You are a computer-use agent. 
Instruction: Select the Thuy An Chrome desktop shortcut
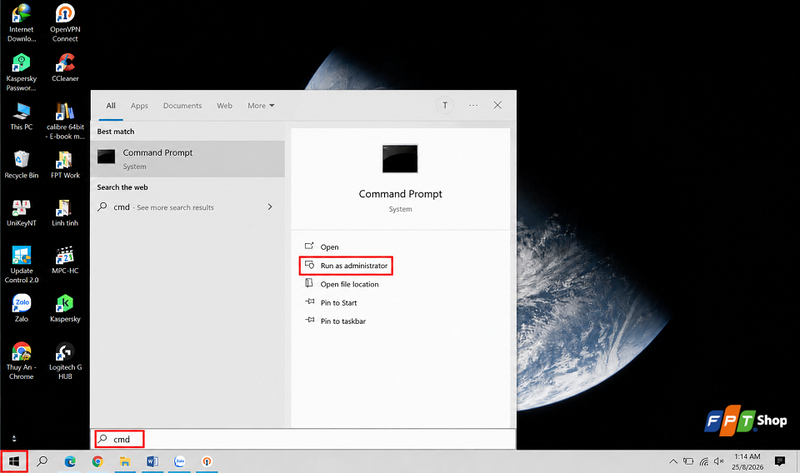click(21, 361)
